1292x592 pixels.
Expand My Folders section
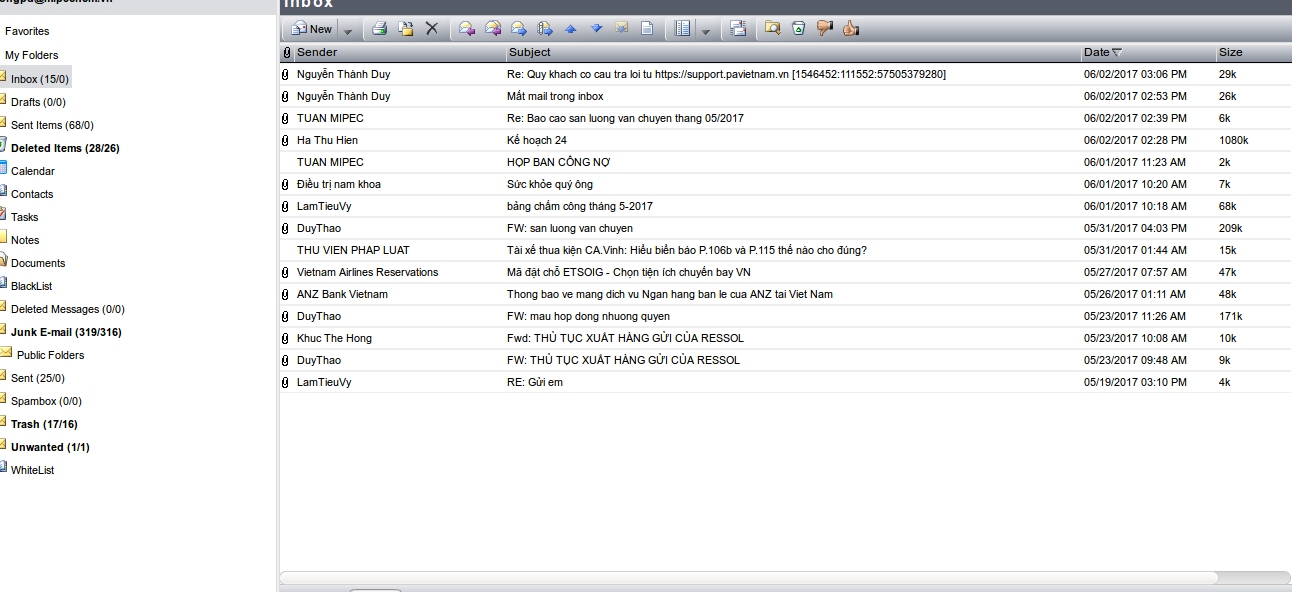point(31,55)
